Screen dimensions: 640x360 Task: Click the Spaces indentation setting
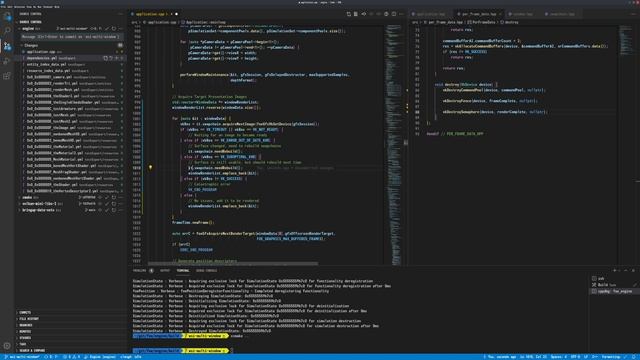558,357
